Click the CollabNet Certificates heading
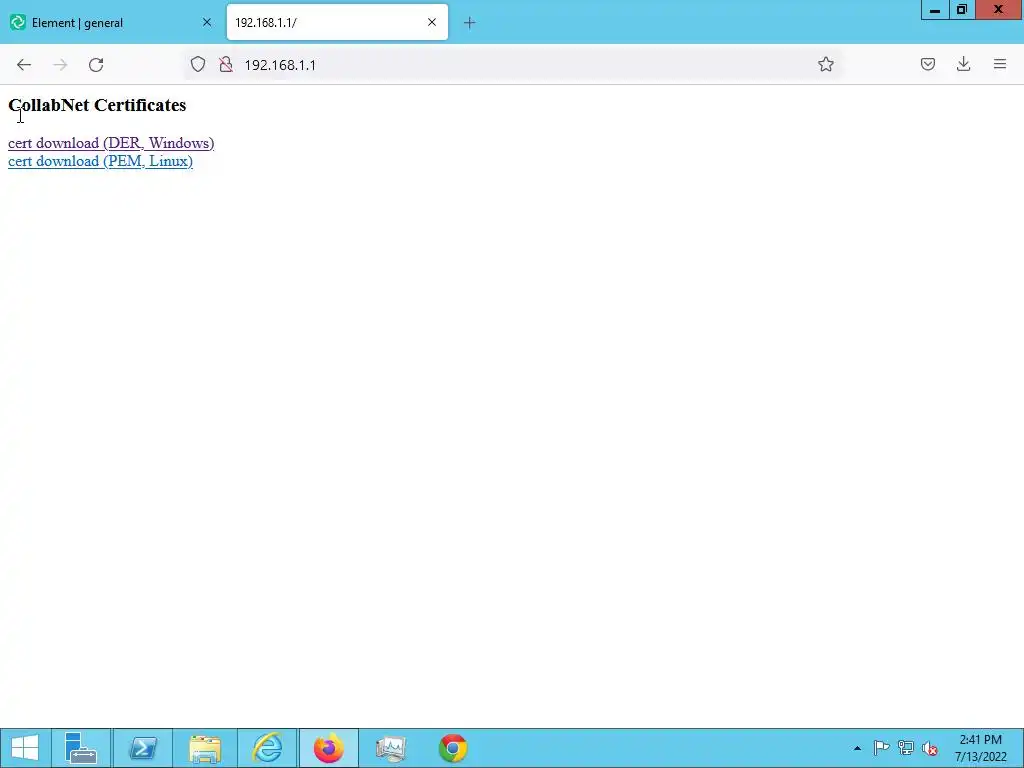 pyautogui.click(x=97, y=105)
